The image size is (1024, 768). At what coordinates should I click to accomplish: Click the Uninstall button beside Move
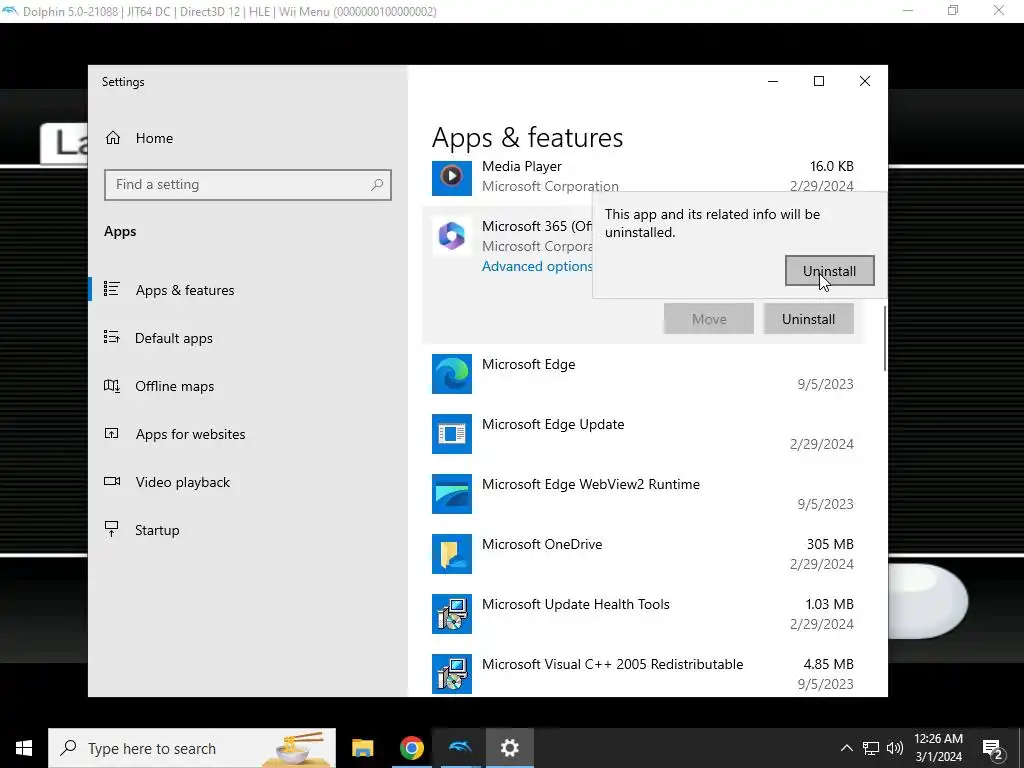(x=808, y=319)
